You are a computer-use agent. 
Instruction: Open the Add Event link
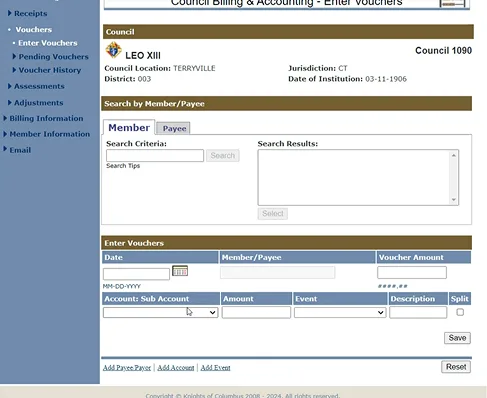tap(215, 367)
